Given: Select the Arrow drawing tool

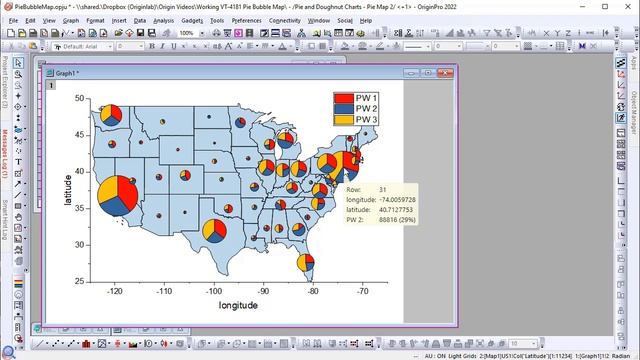Looking at the screenshot, I should pos(18,184).
